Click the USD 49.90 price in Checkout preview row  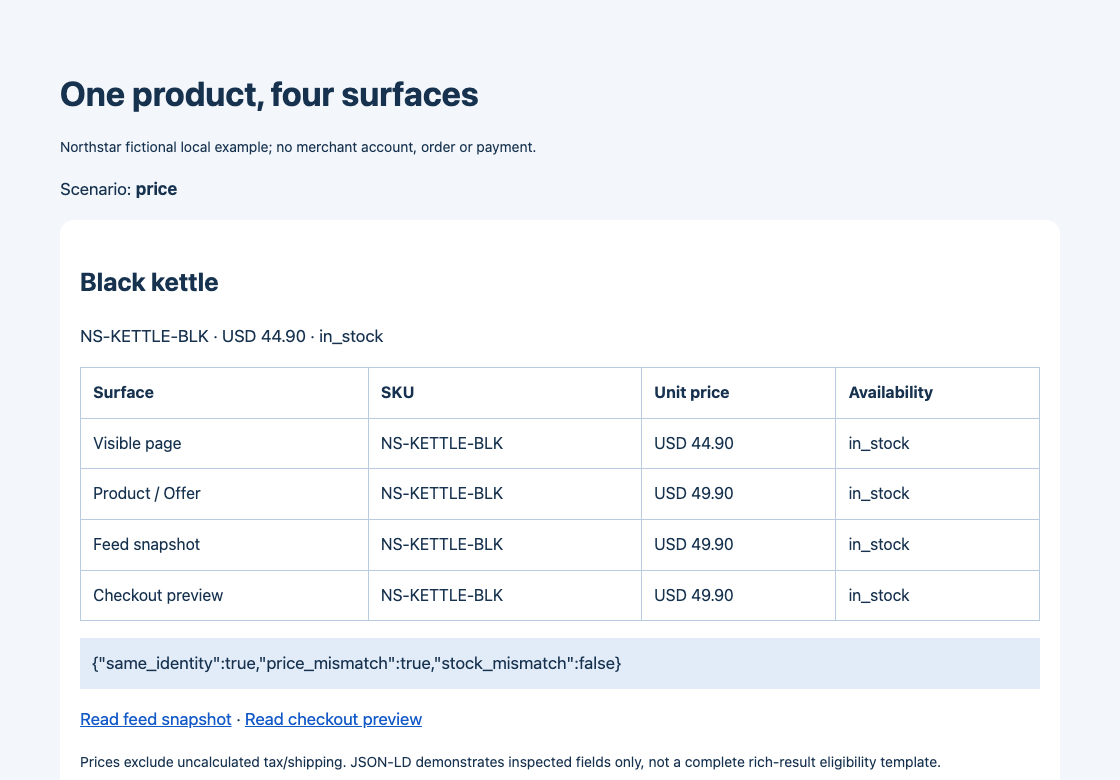tap(694, 596)
